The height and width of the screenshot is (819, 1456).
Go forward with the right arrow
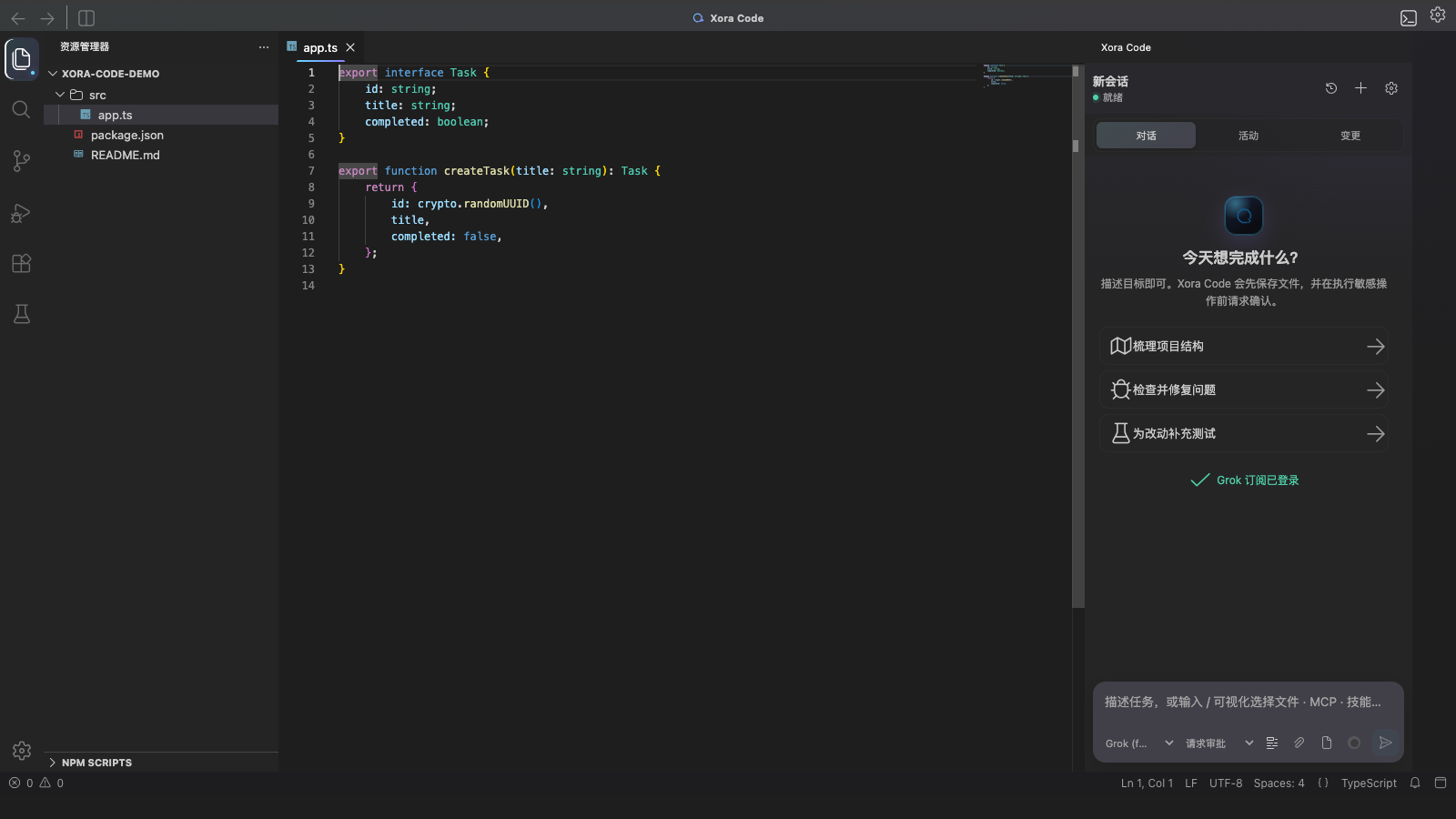pos(47,18)
